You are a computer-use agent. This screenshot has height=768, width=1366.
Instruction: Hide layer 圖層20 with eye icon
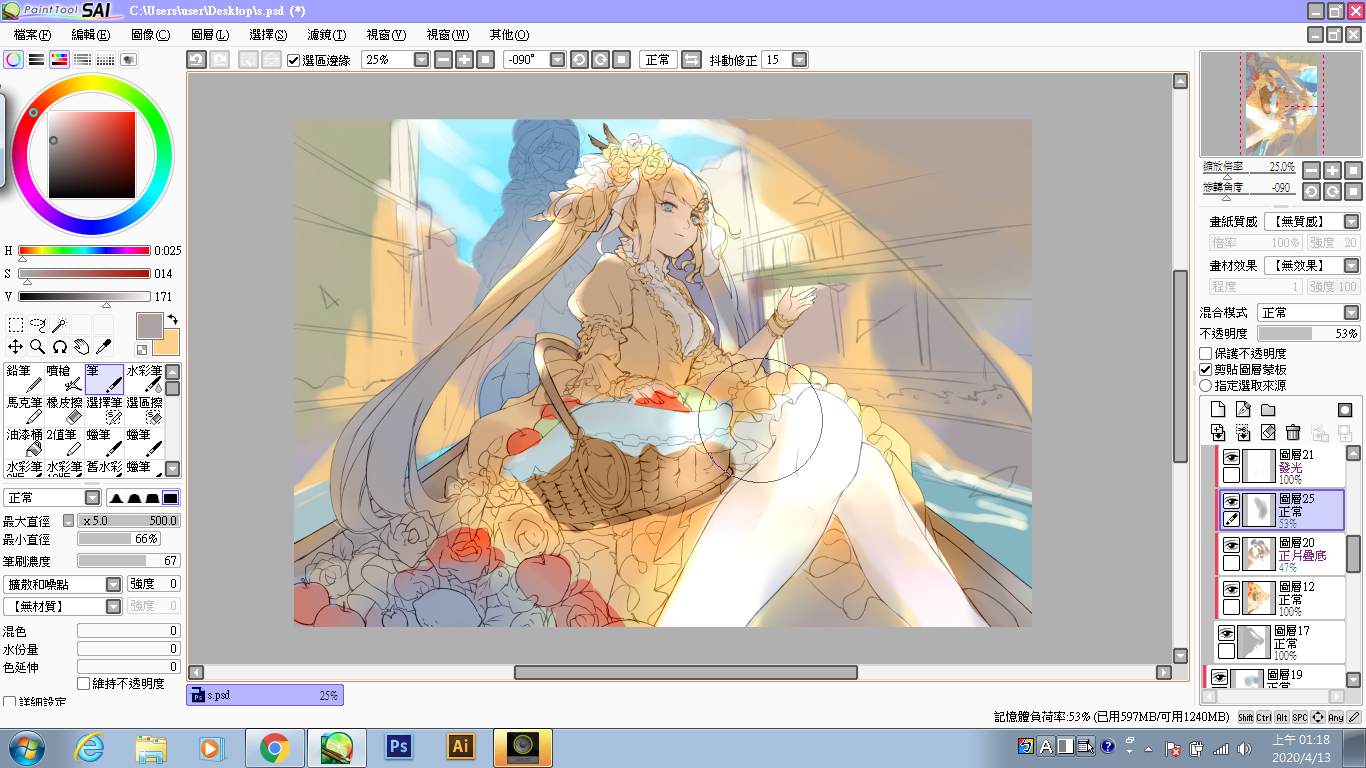tap(1232, 545)
